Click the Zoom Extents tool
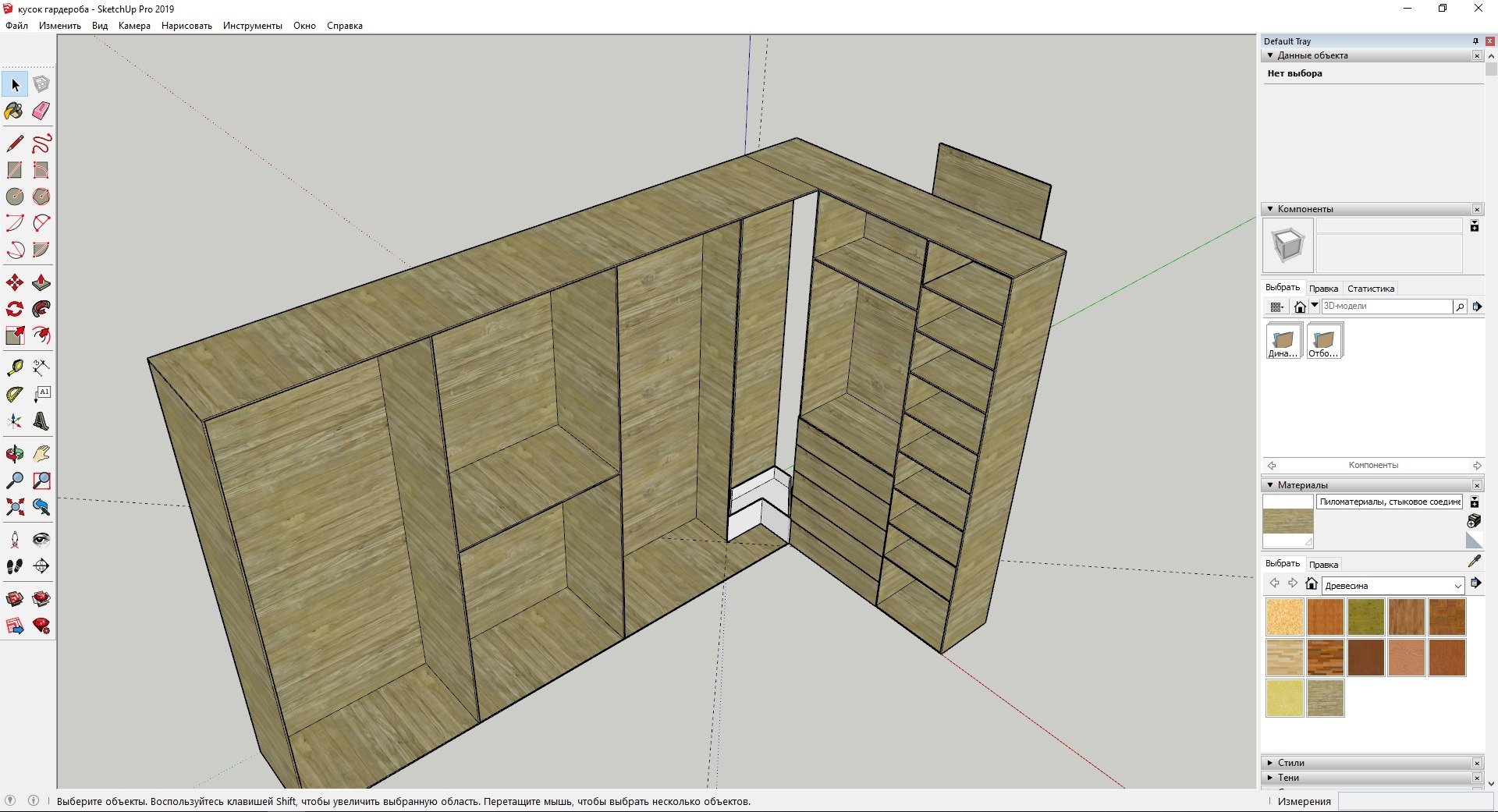 (x=15, y=507)
